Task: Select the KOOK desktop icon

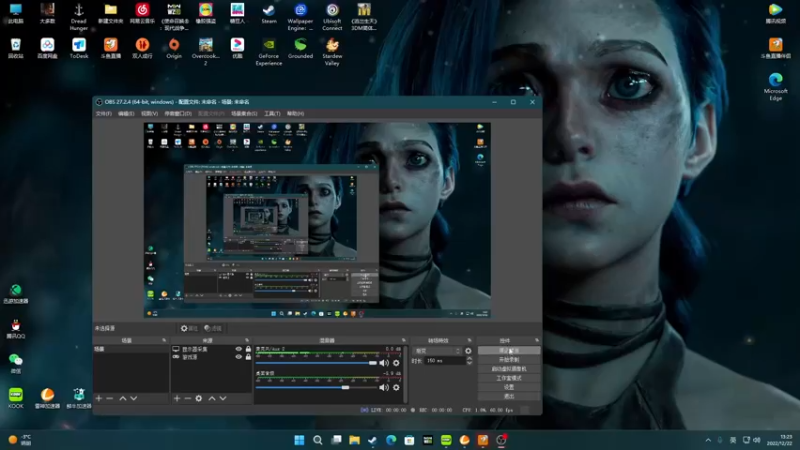Action: point(15,398)
